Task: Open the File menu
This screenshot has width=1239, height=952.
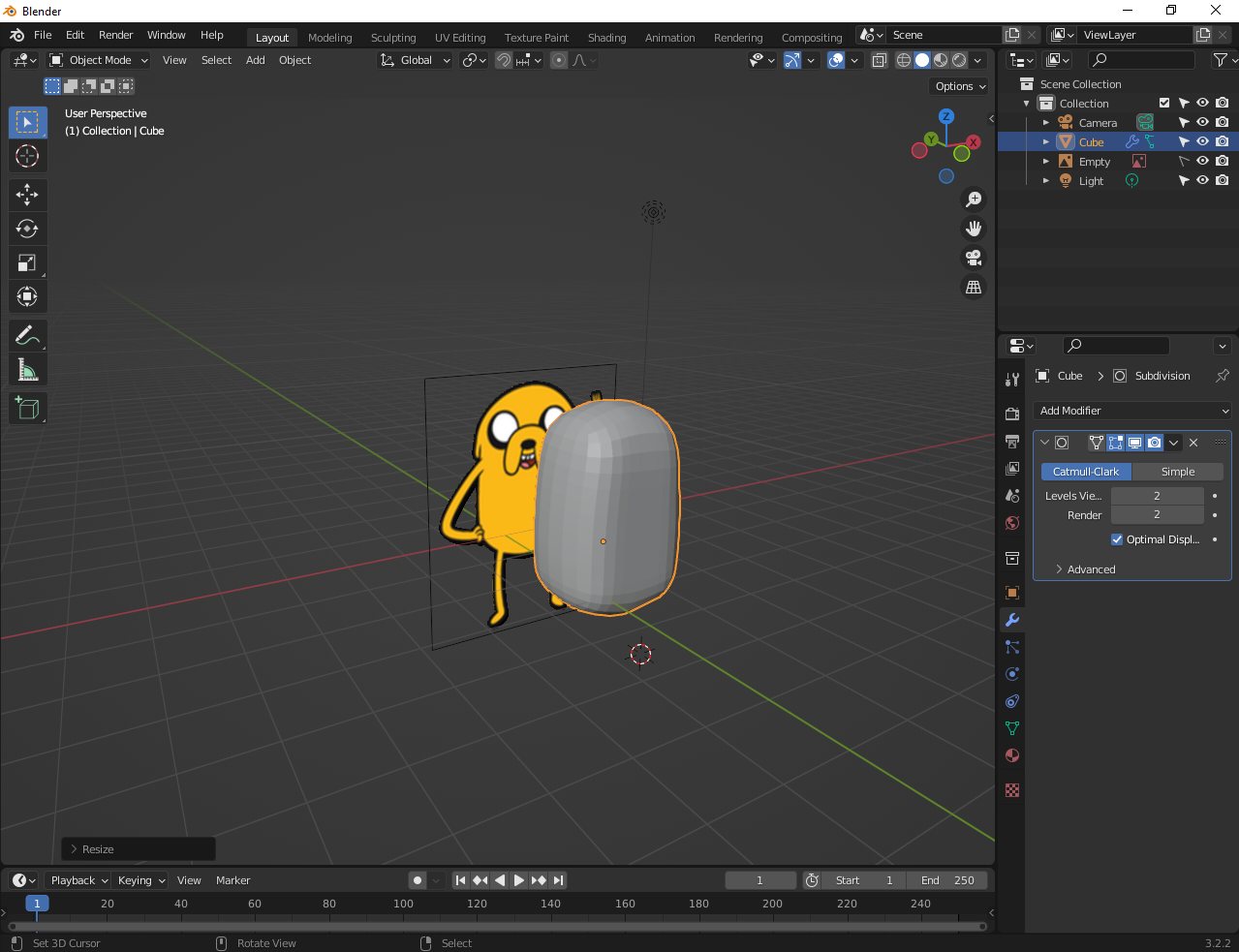Action: coord(43,35)
